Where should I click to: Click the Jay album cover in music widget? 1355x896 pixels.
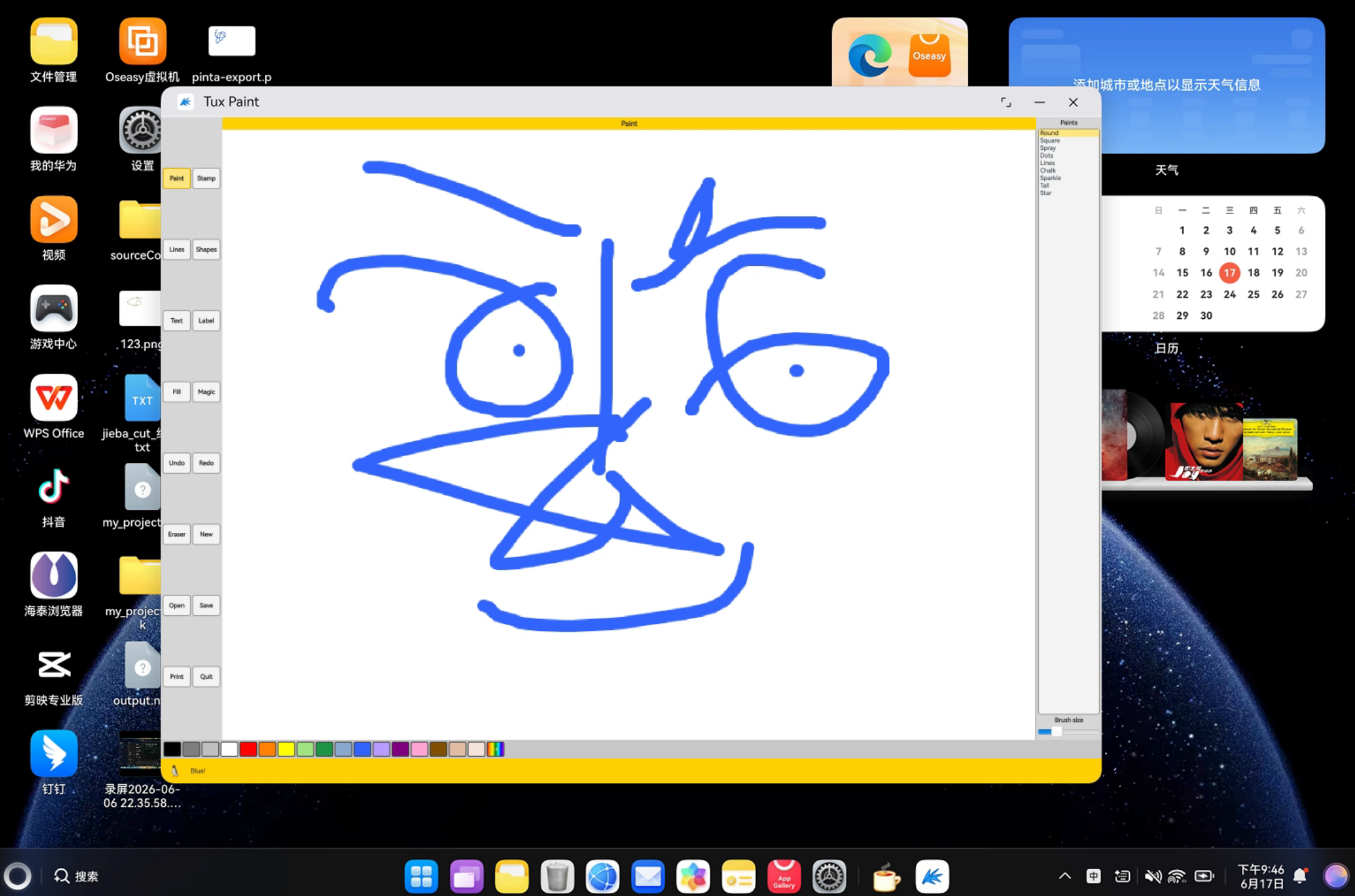[1203, 442]
